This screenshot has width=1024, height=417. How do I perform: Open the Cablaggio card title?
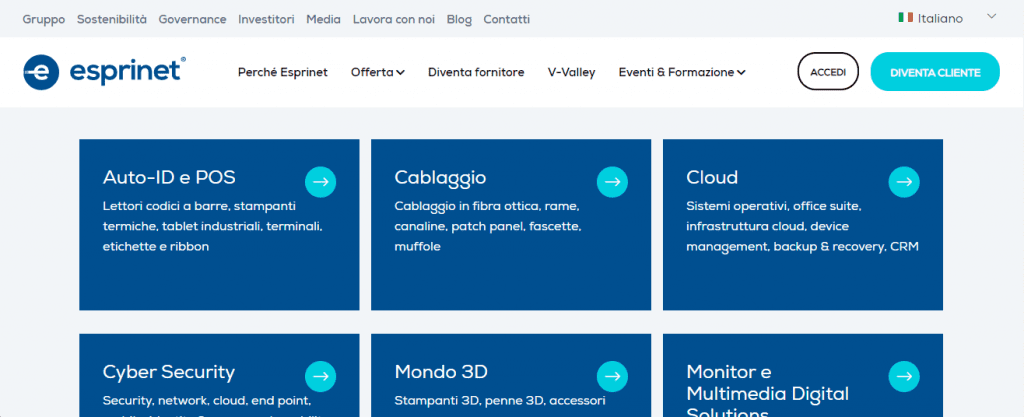coord(440,178)
